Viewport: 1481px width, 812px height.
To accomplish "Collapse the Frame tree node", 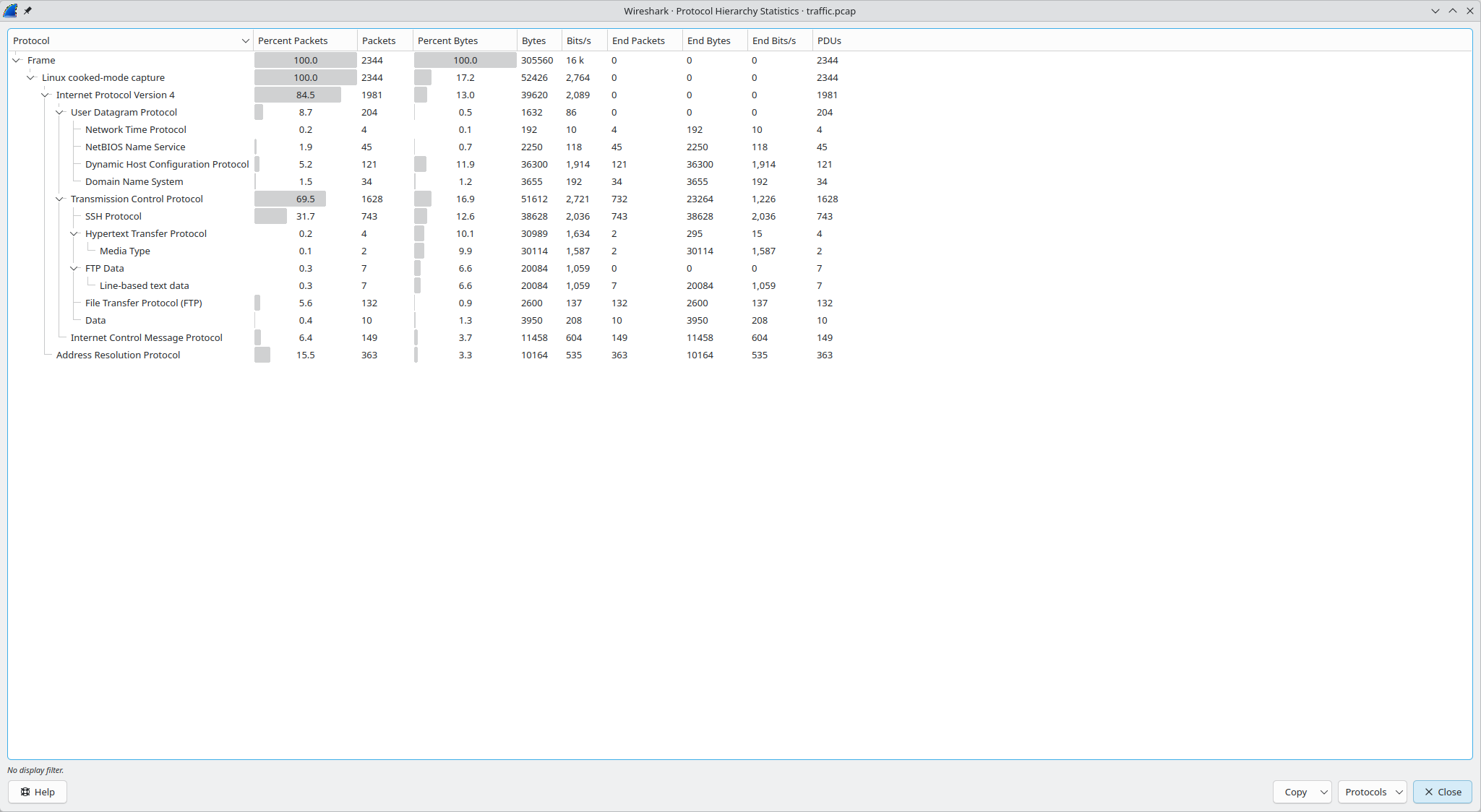I will (17, 60).
